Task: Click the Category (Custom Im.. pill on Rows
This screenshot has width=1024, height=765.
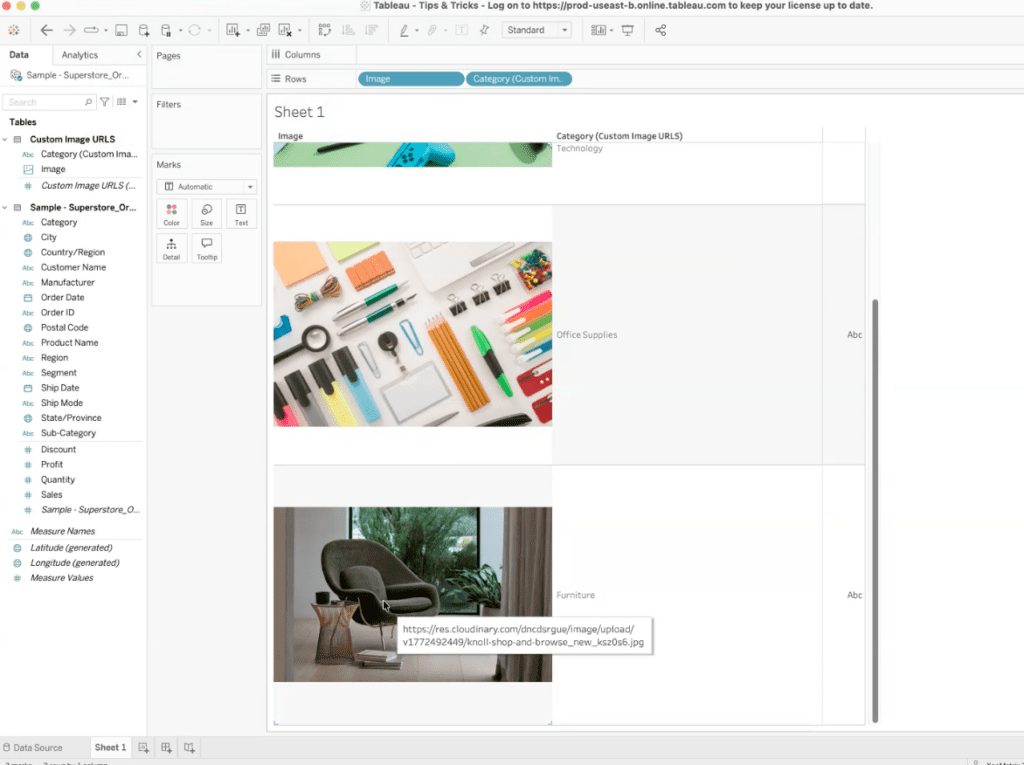Action: click(x=519, y=79)
